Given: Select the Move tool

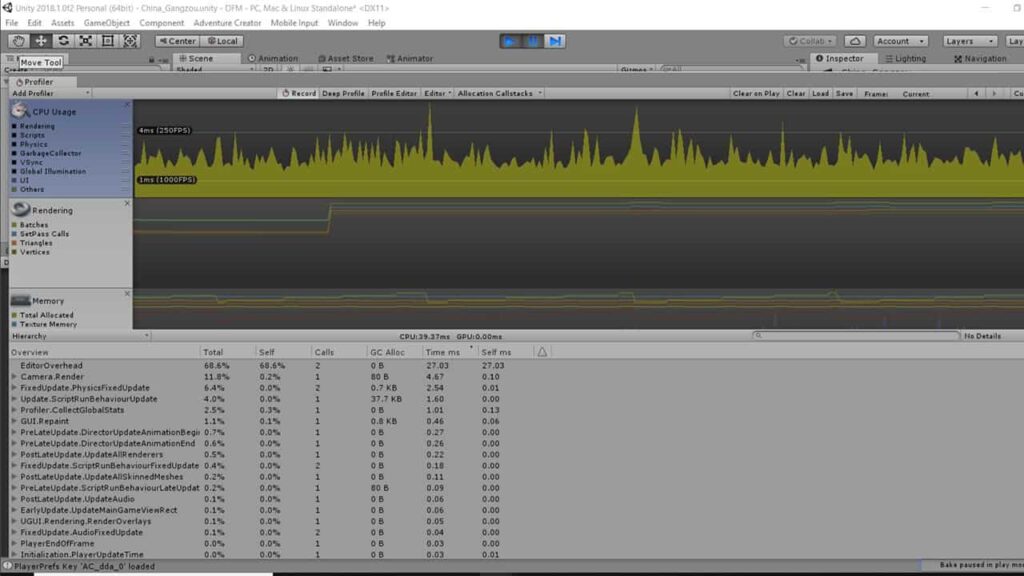Looking at the screenshot, I should coord(40,40).
